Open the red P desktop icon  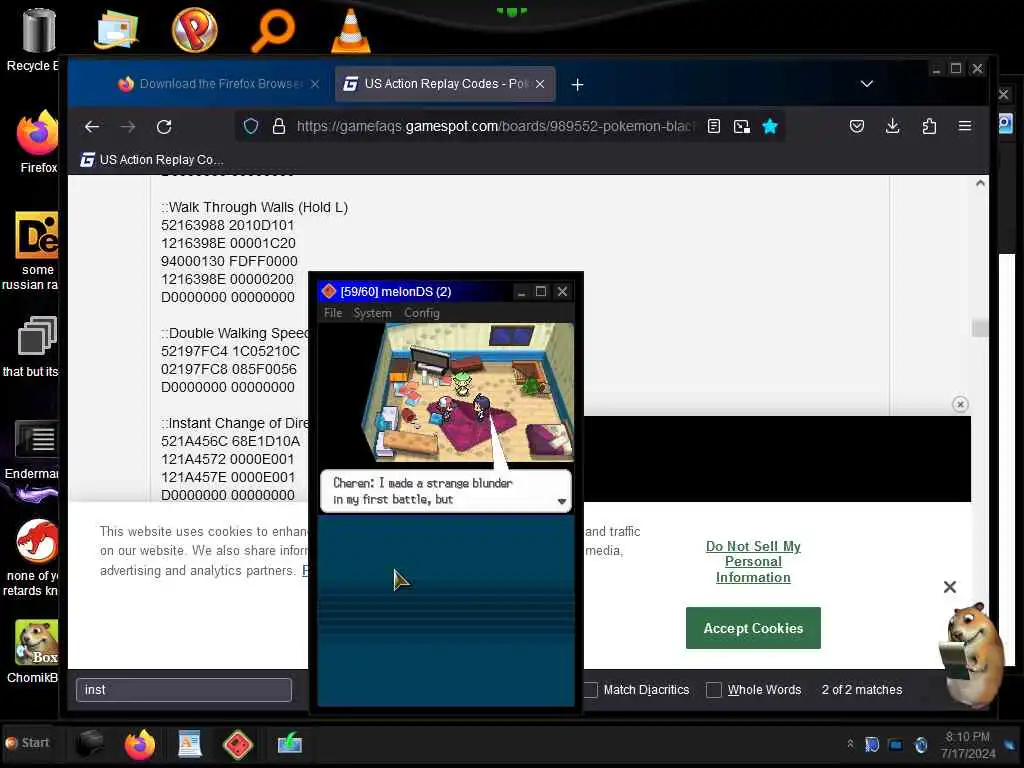(x=195, y=30)
